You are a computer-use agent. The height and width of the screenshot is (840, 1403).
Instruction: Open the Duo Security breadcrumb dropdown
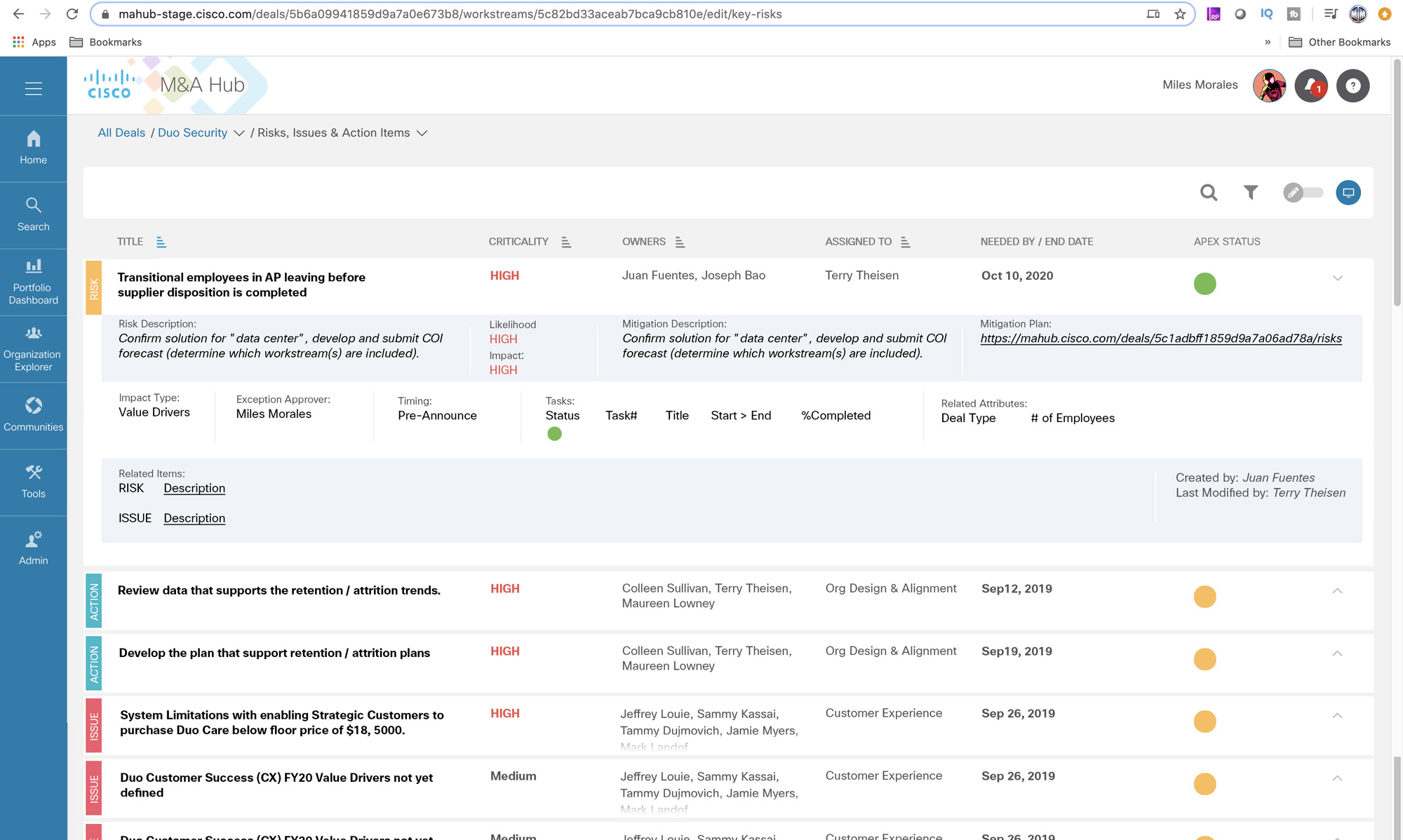pyautogui.click(x=239, y=133)
